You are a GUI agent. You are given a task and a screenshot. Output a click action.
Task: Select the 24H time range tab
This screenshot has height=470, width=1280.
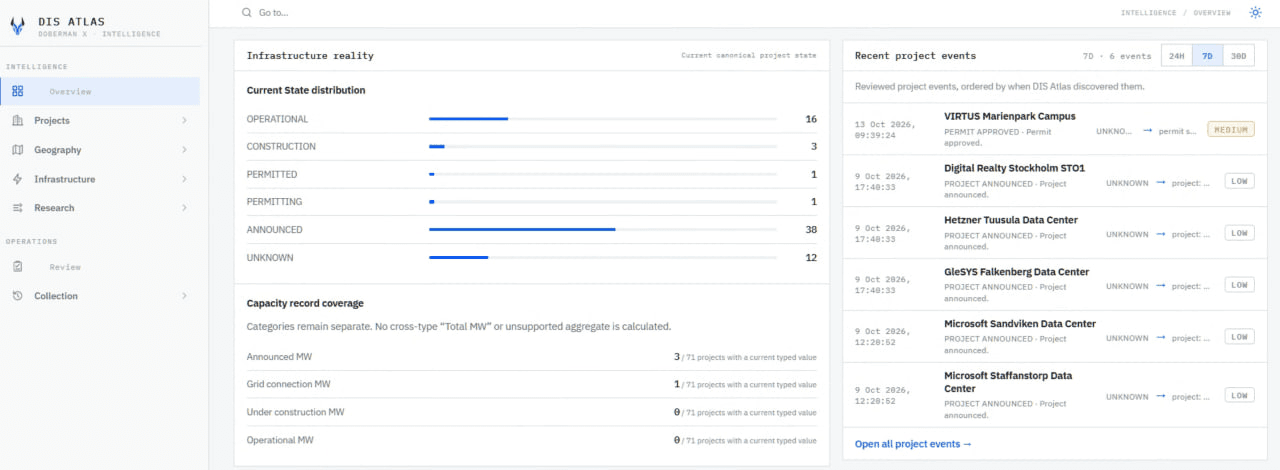[x=1177, y=56]
